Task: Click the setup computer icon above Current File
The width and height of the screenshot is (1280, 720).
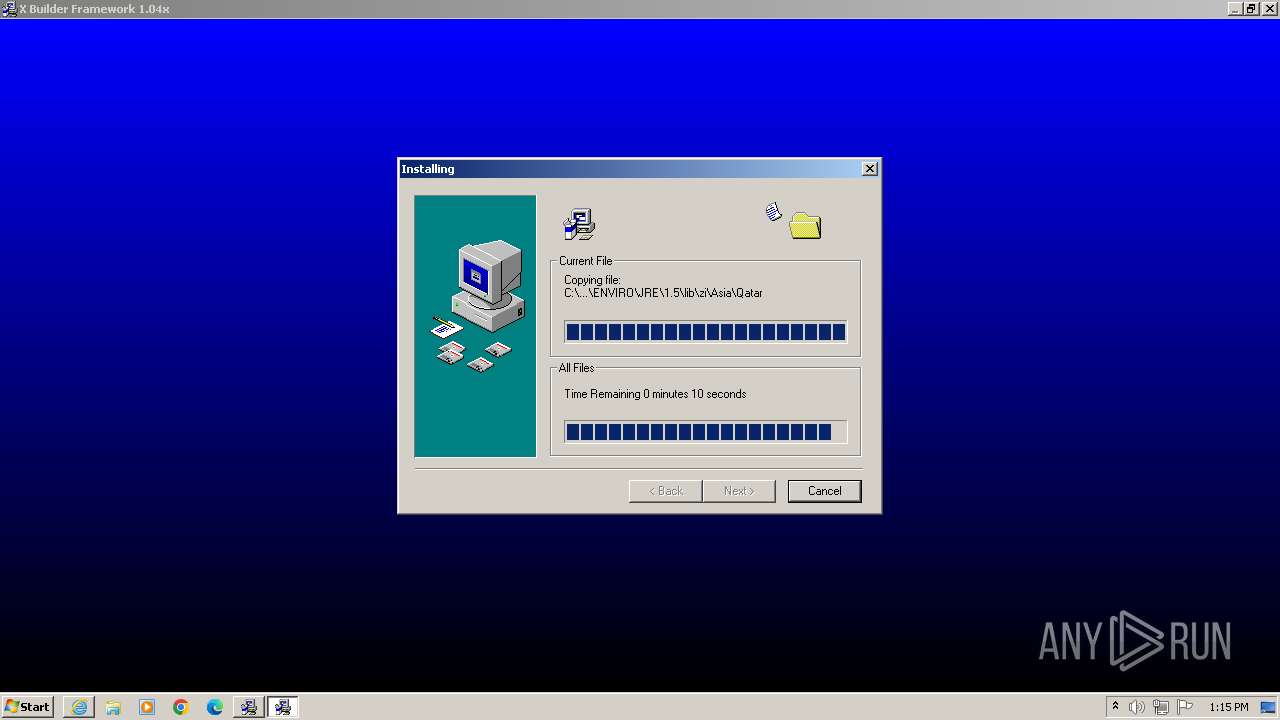Action: click(x=579, y=224)
